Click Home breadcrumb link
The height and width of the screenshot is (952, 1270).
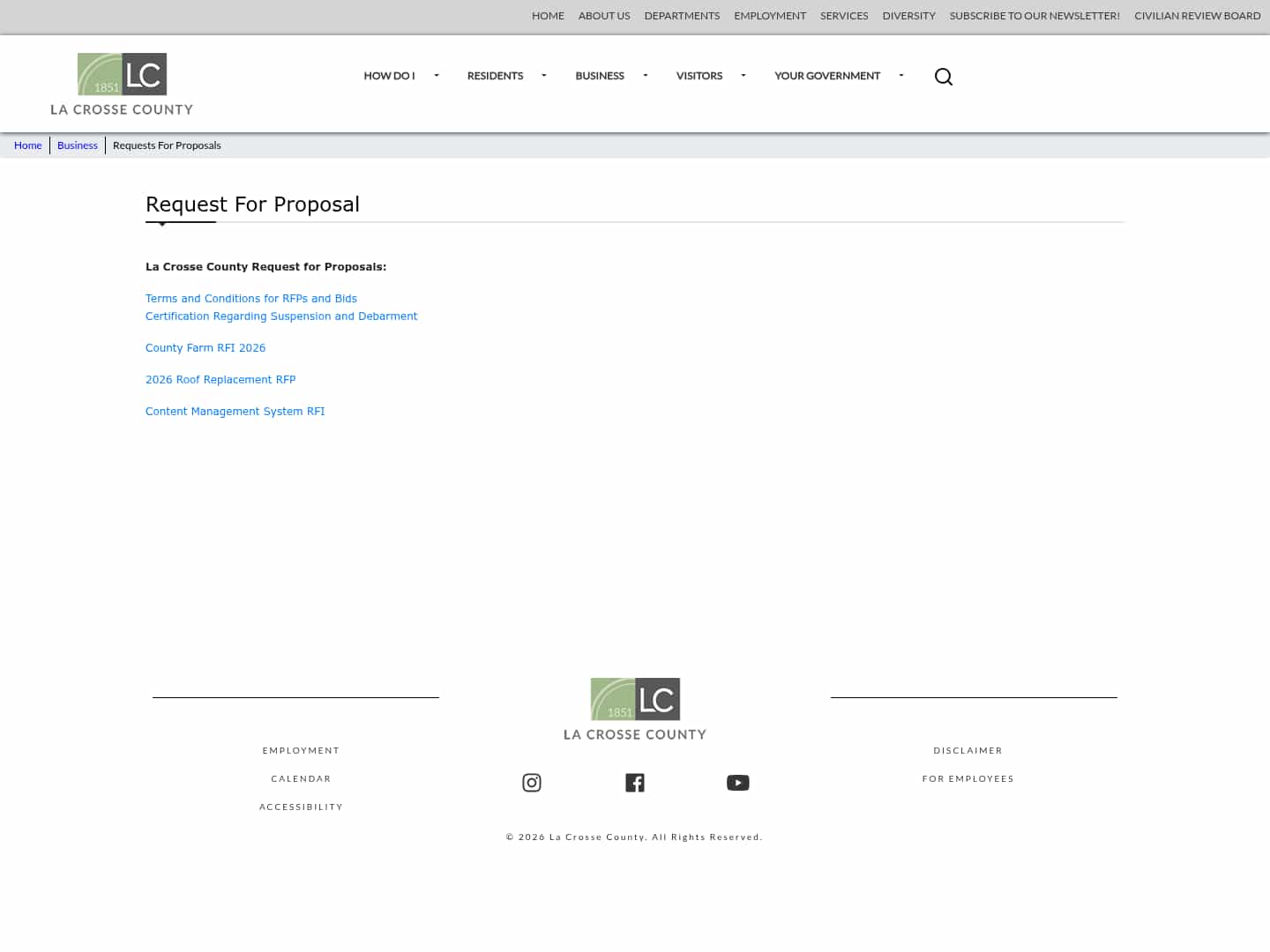[28, 145]
